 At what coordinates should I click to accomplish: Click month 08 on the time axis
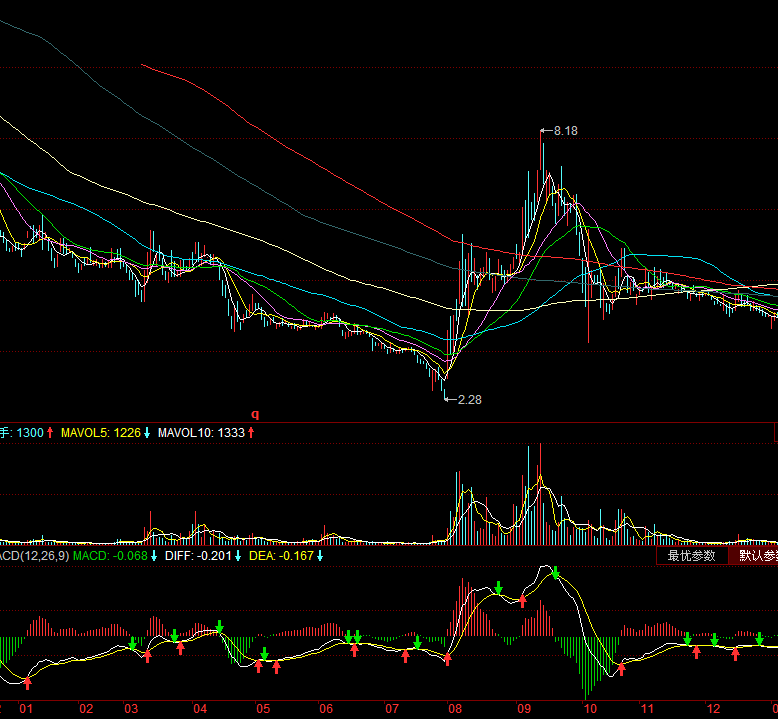click(x=456, y=709)
